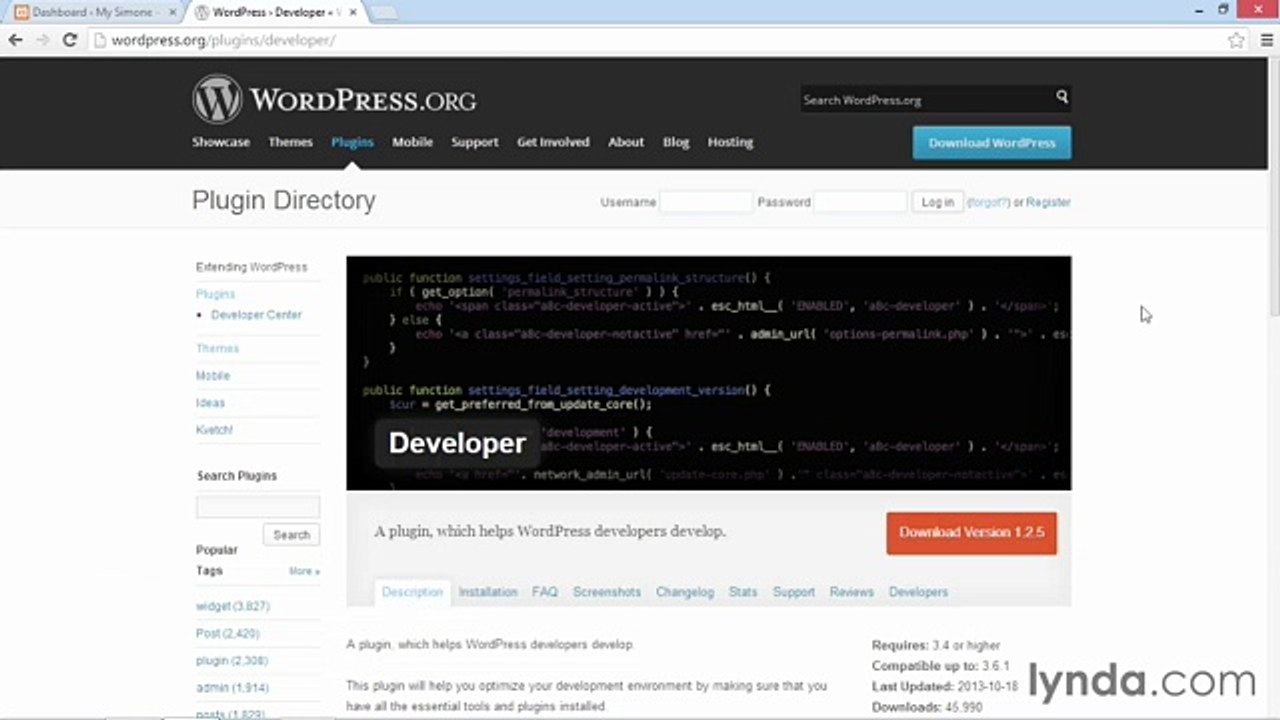Screen dimensions: 1280x720
Task: Click the search magnifier icon in header
Action: tap(1062, 97)
